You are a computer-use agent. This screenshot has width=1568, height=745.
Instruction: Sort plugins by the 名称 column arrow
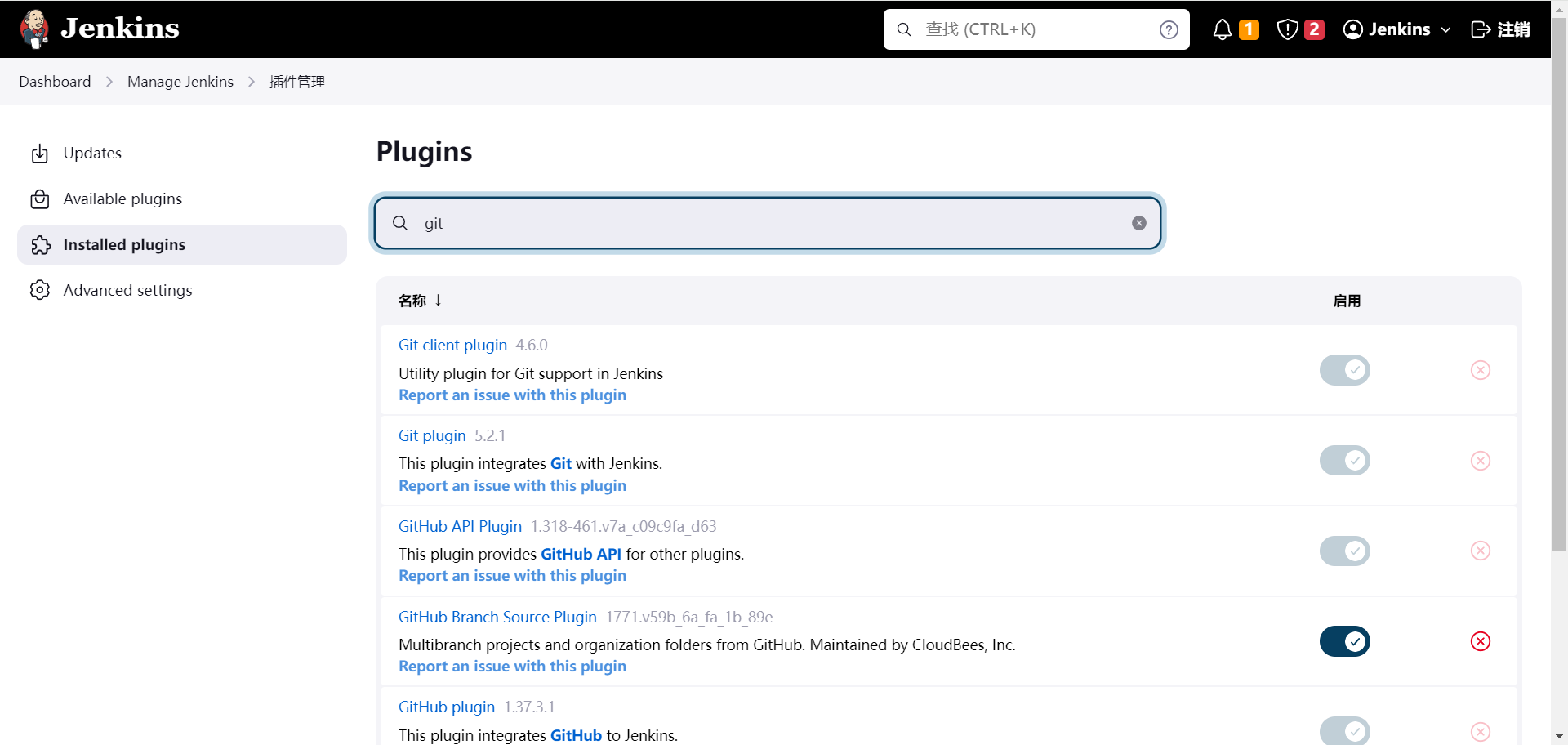coord(439,300)
